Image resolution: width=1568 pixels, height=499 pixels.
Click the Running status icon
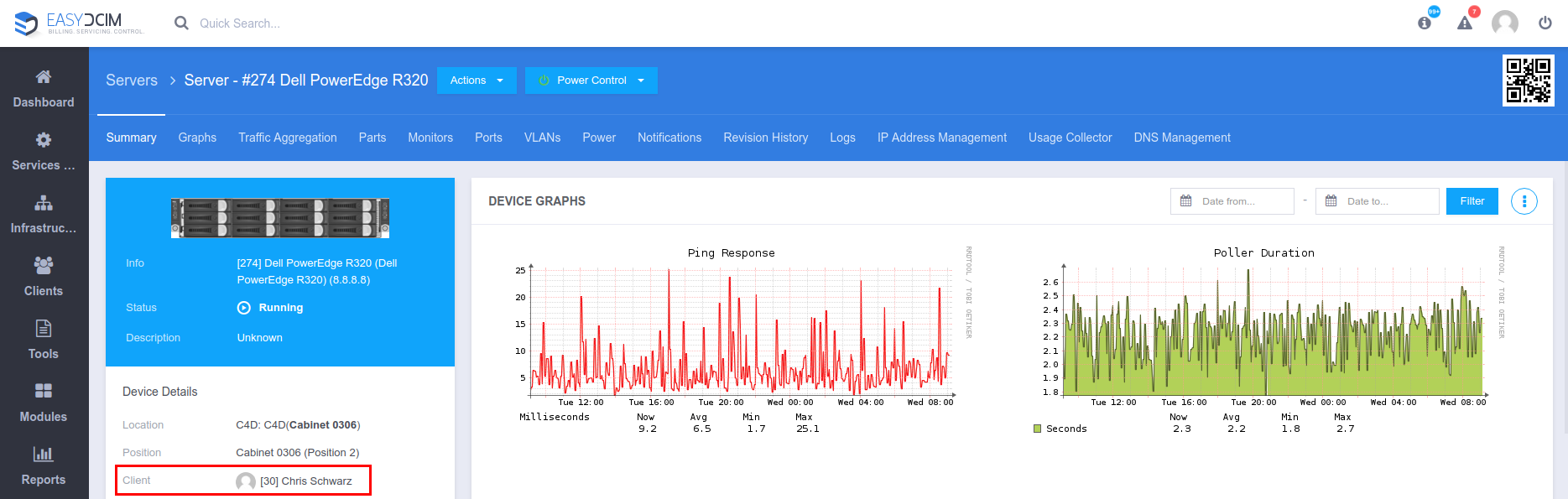244,308
